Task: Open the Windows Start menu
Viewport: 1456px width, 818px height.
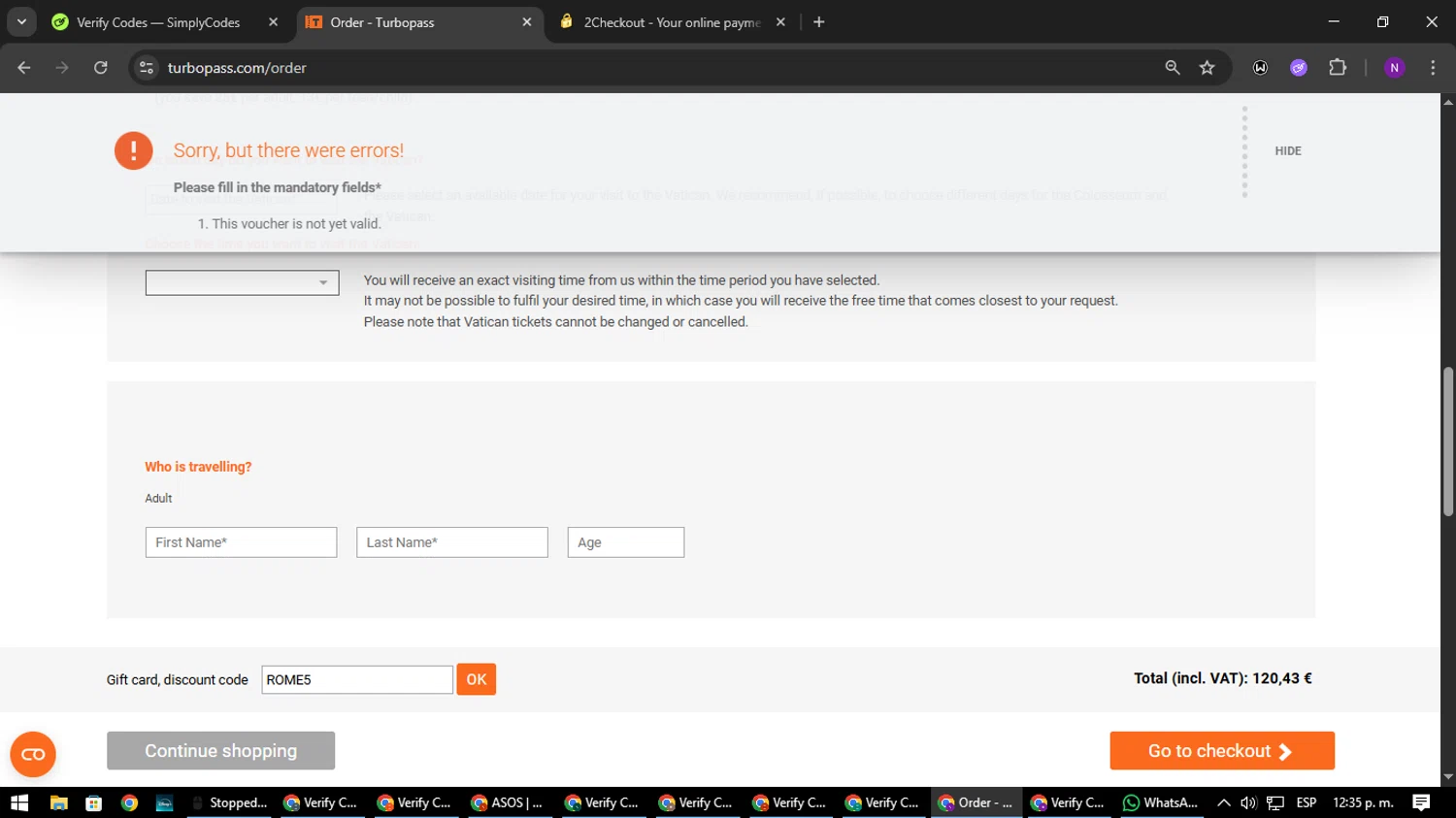Action: [x=19, y=802]
